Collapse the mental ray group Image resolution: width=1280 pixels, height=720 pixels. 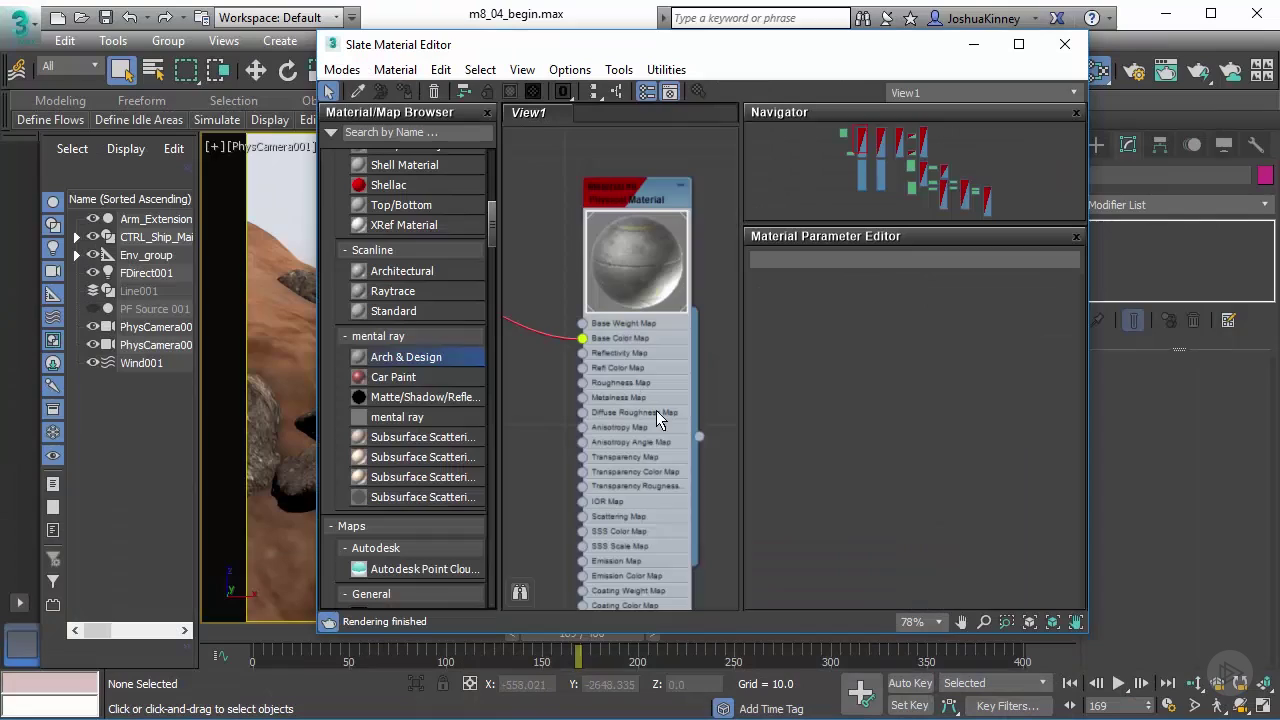coord(344,336)
